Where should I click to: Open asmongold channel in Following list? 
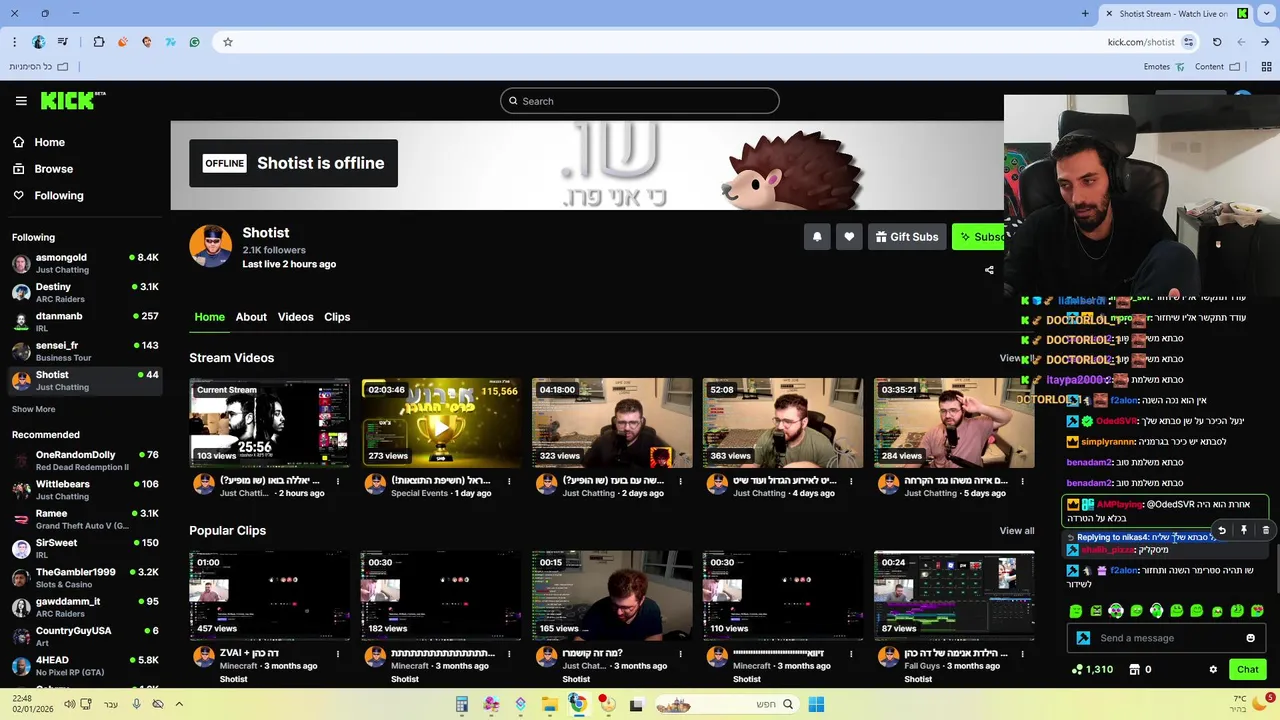pyautogui.click(x=85, y=263)
